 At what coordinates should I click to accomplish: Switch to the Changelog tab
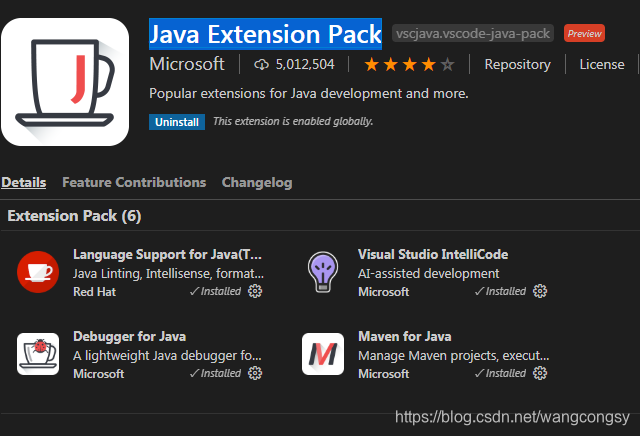pos(257,182)
